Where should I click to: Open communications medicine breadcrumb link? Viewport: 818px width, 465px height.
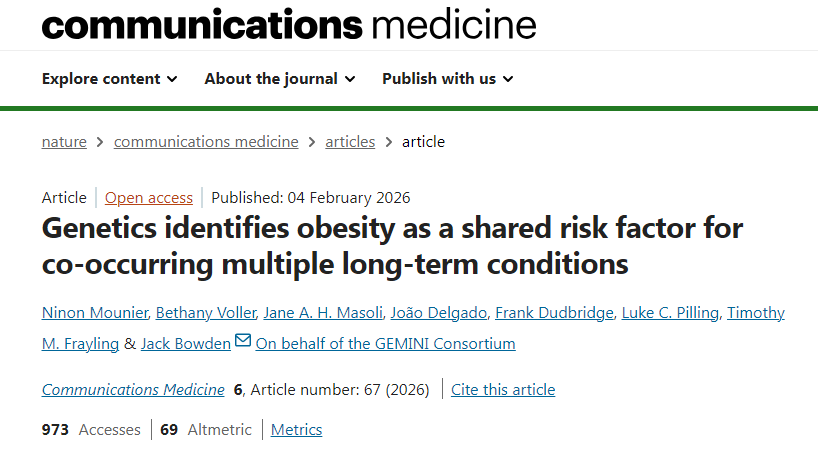pos(206,142)
